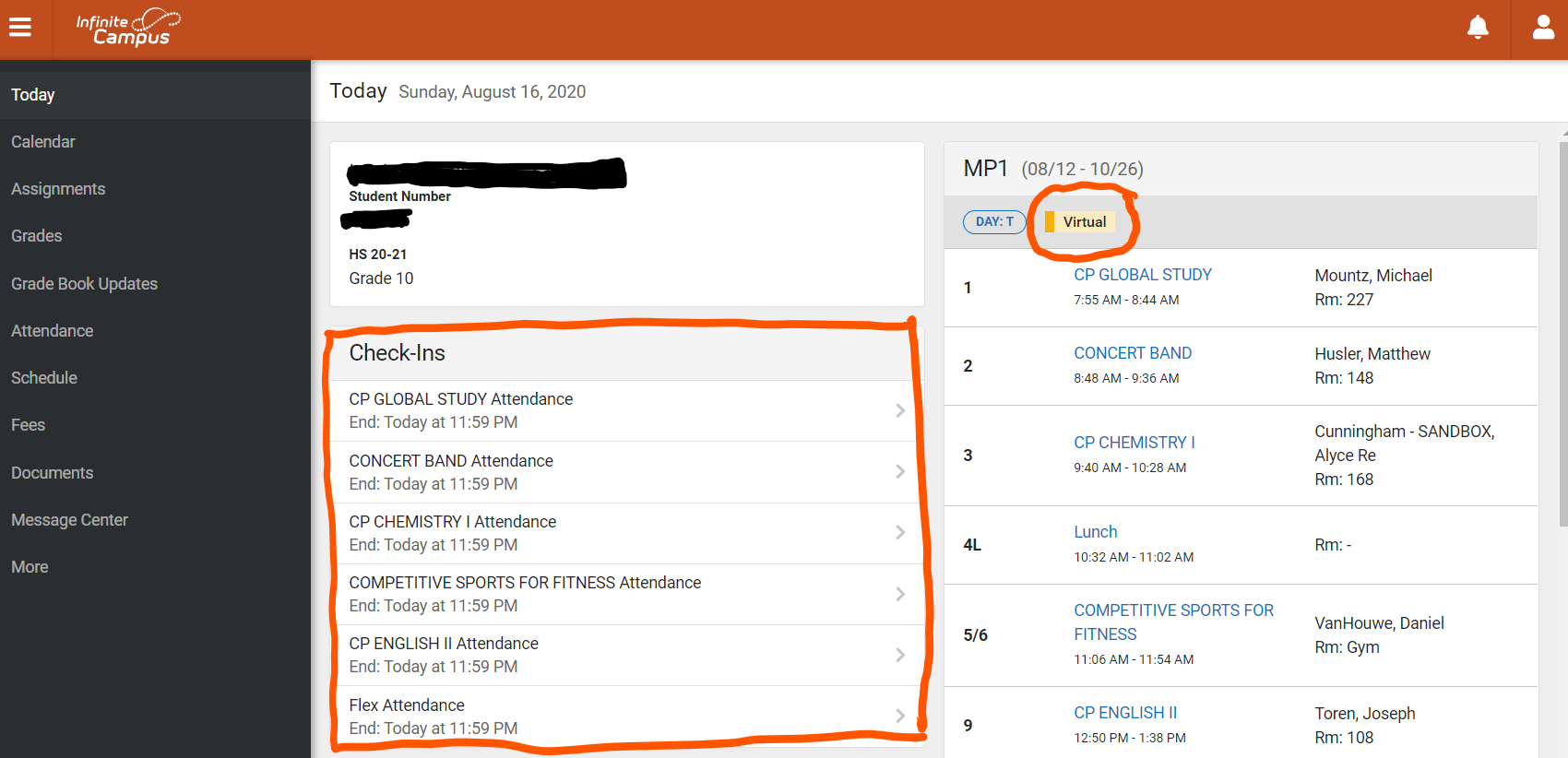Click the Infinite Campus logo
1568x758 pixels.
(x=127, y=28)
